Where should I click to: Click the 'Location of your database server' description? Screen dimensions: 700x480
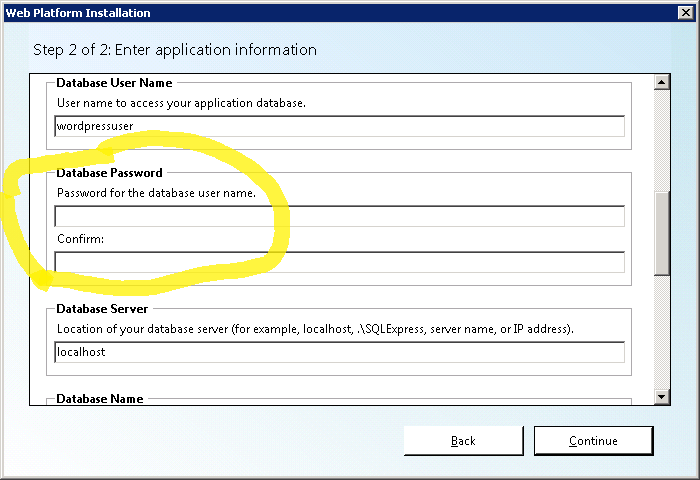point(315,329)
